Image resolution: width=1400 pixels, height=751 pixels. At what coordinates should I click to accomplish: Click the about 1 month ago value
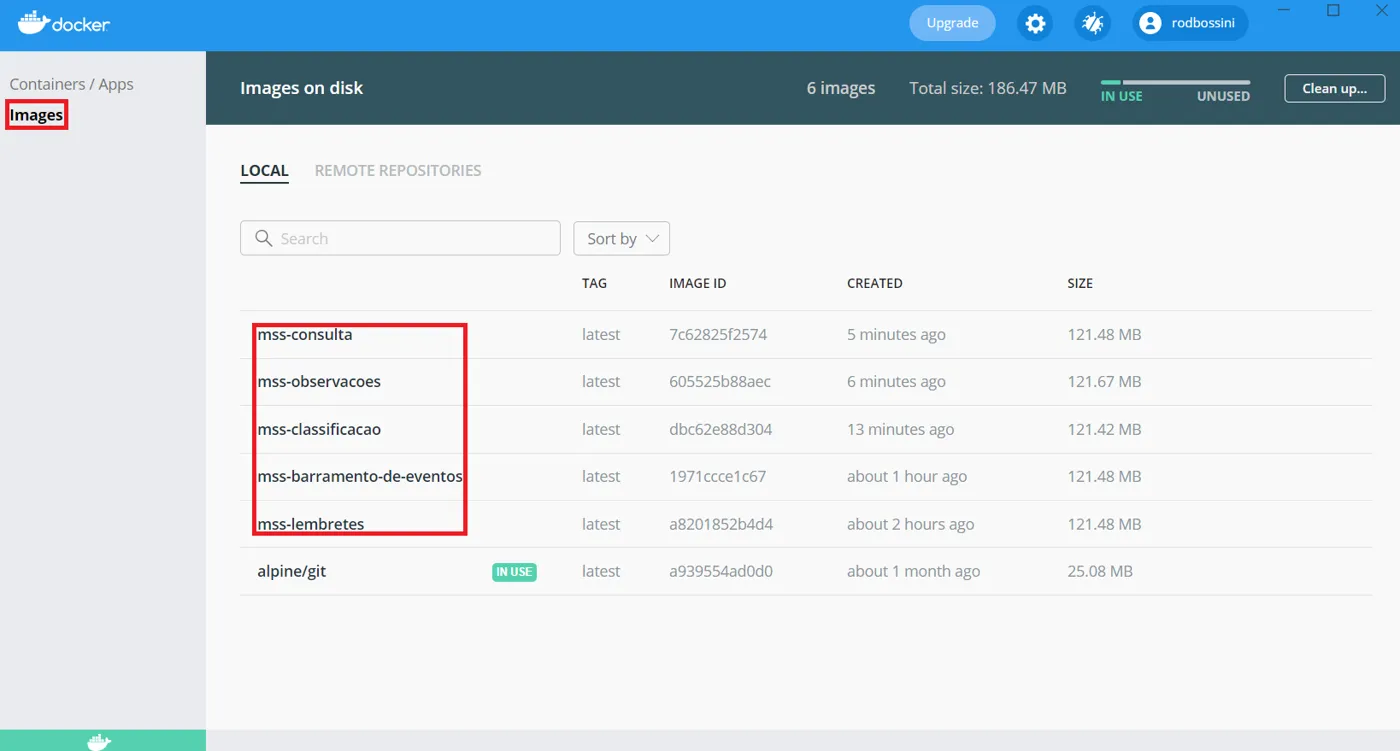(x=913, y=572)
